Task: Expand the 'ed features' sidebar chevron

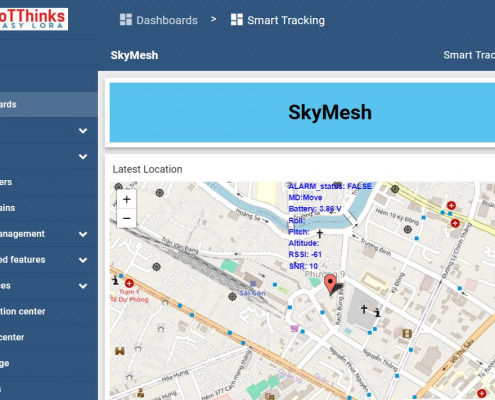Action: point(83,260)
